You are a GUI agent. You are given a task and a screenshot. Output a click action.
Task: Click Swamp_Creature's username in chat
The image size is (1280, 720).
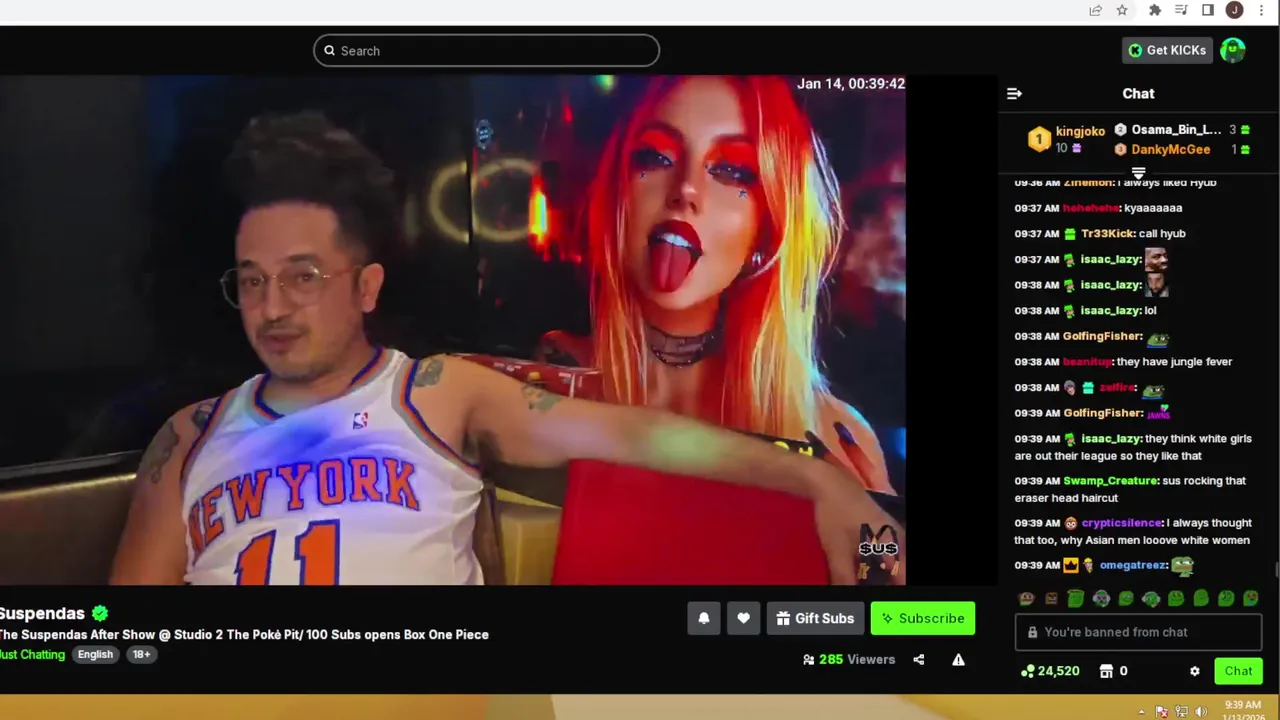tap(1110, 481)
